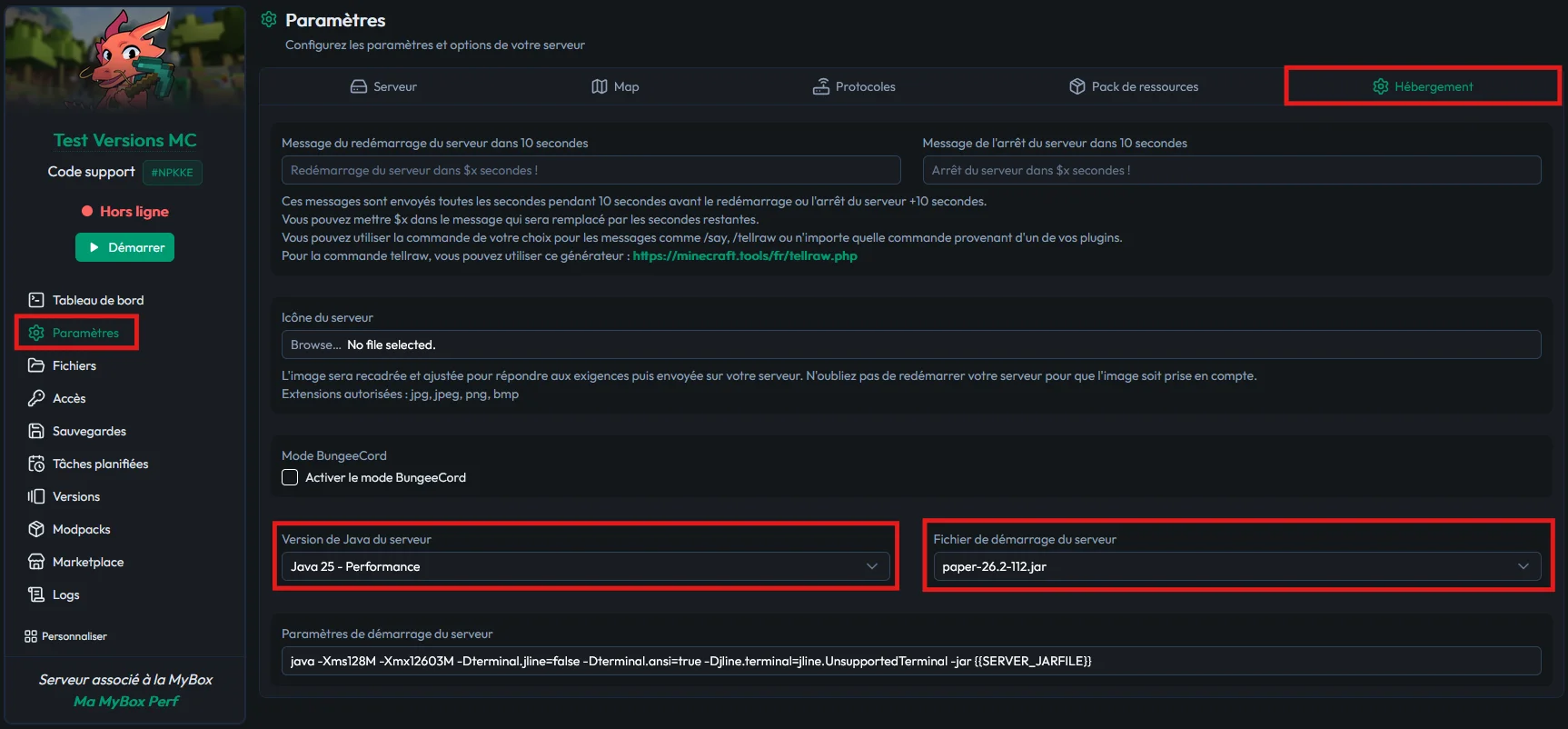Screen dimensions: 1568x729
Task: Open the Tâches planifiées menu entry
Action: tap(88, 464)
